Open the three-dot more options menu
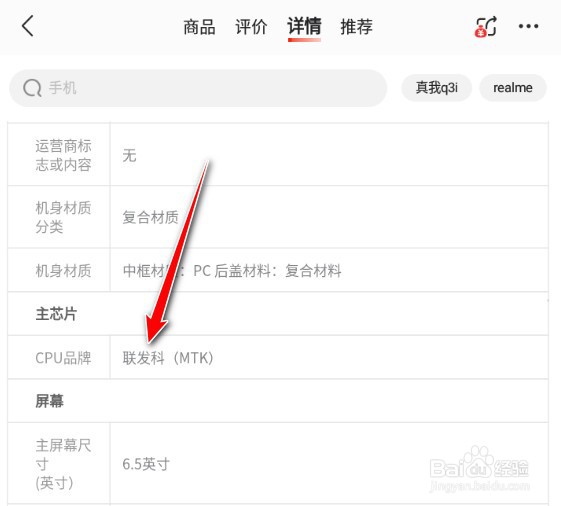 (x=528, y=26)
